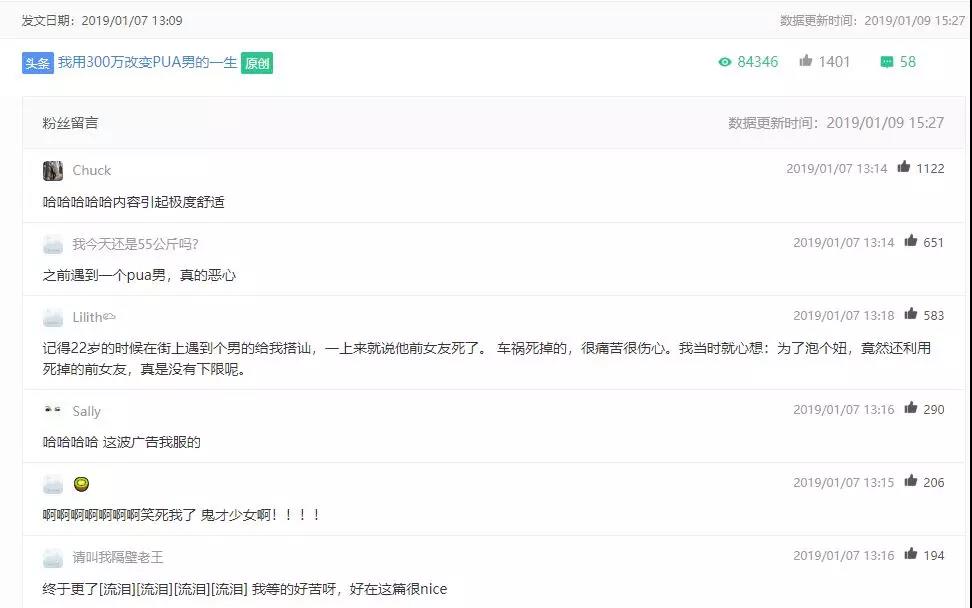Click like count 290
Image resolution: width=972 pixels, height=608 pixels.
[x=934, y=409]
